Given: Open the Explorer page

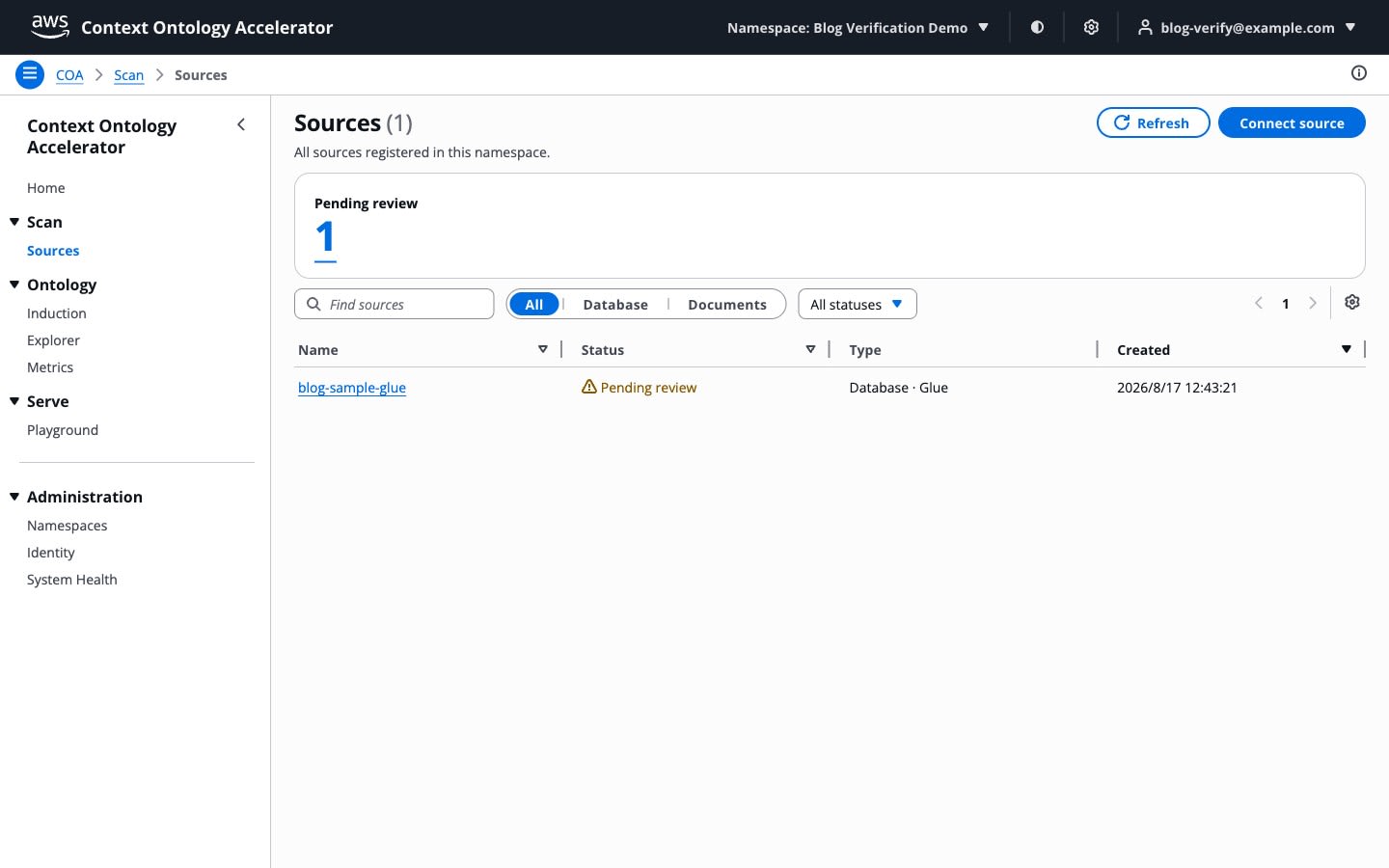Looking at the screenshot, I should click(x=54, y=340).
